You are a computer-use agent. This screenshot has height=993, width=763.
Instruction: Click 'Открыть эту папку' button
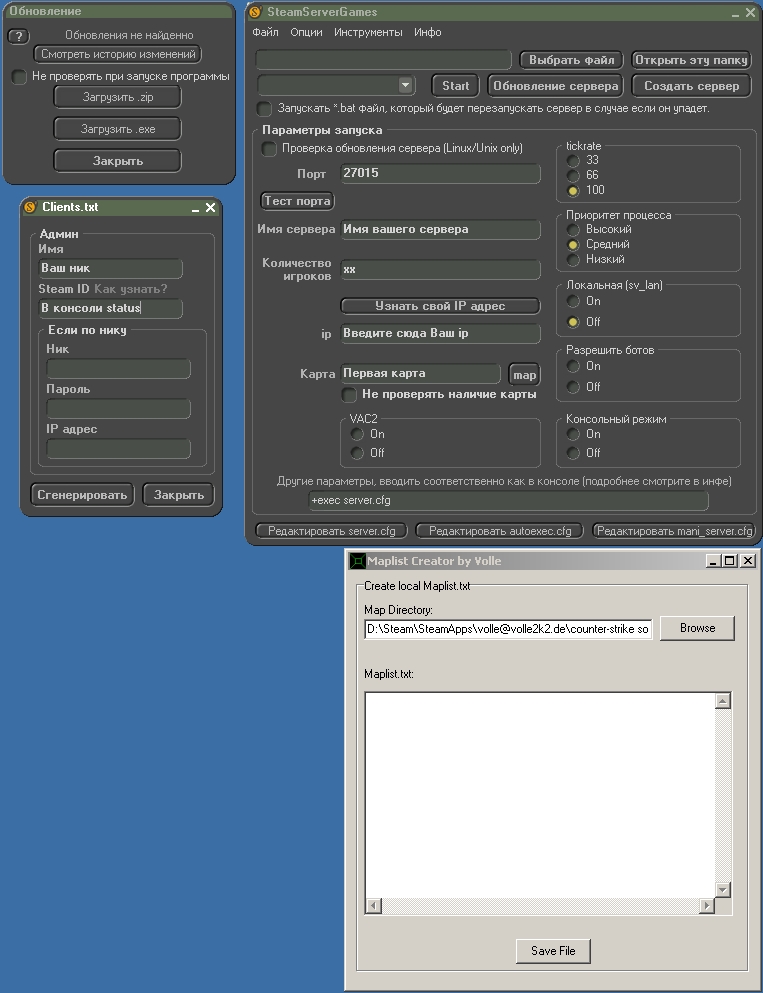pyautogui.click(x=691, y=60)
